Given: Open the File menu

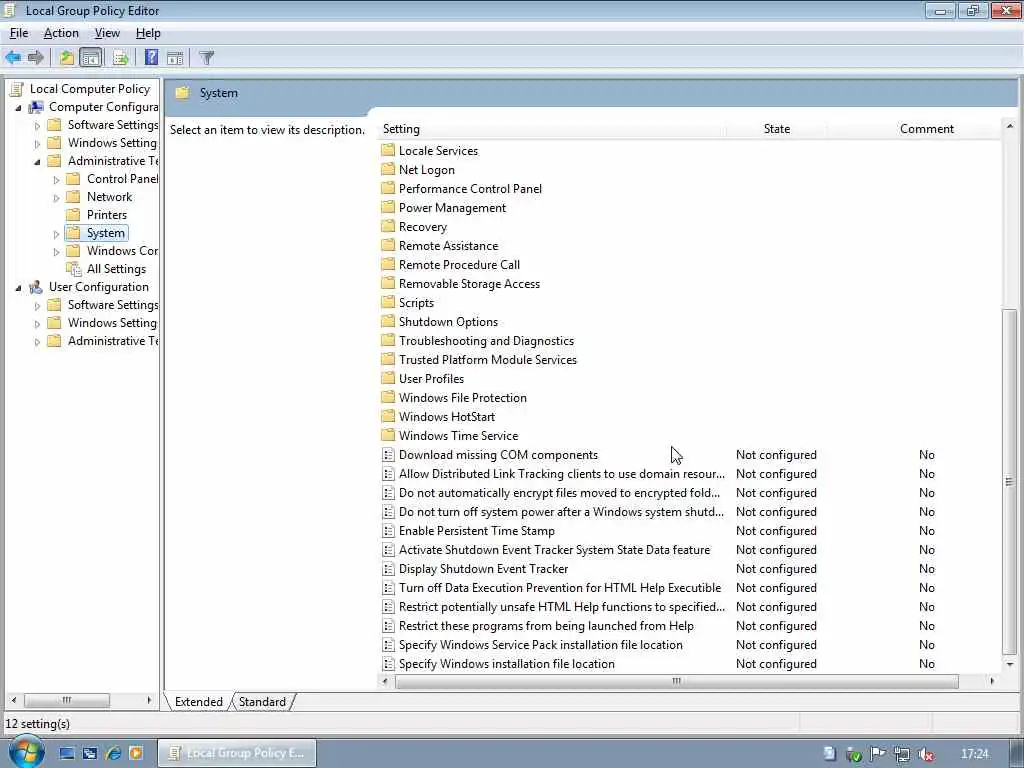Looking at the screenshot, I should pos(19,33).
